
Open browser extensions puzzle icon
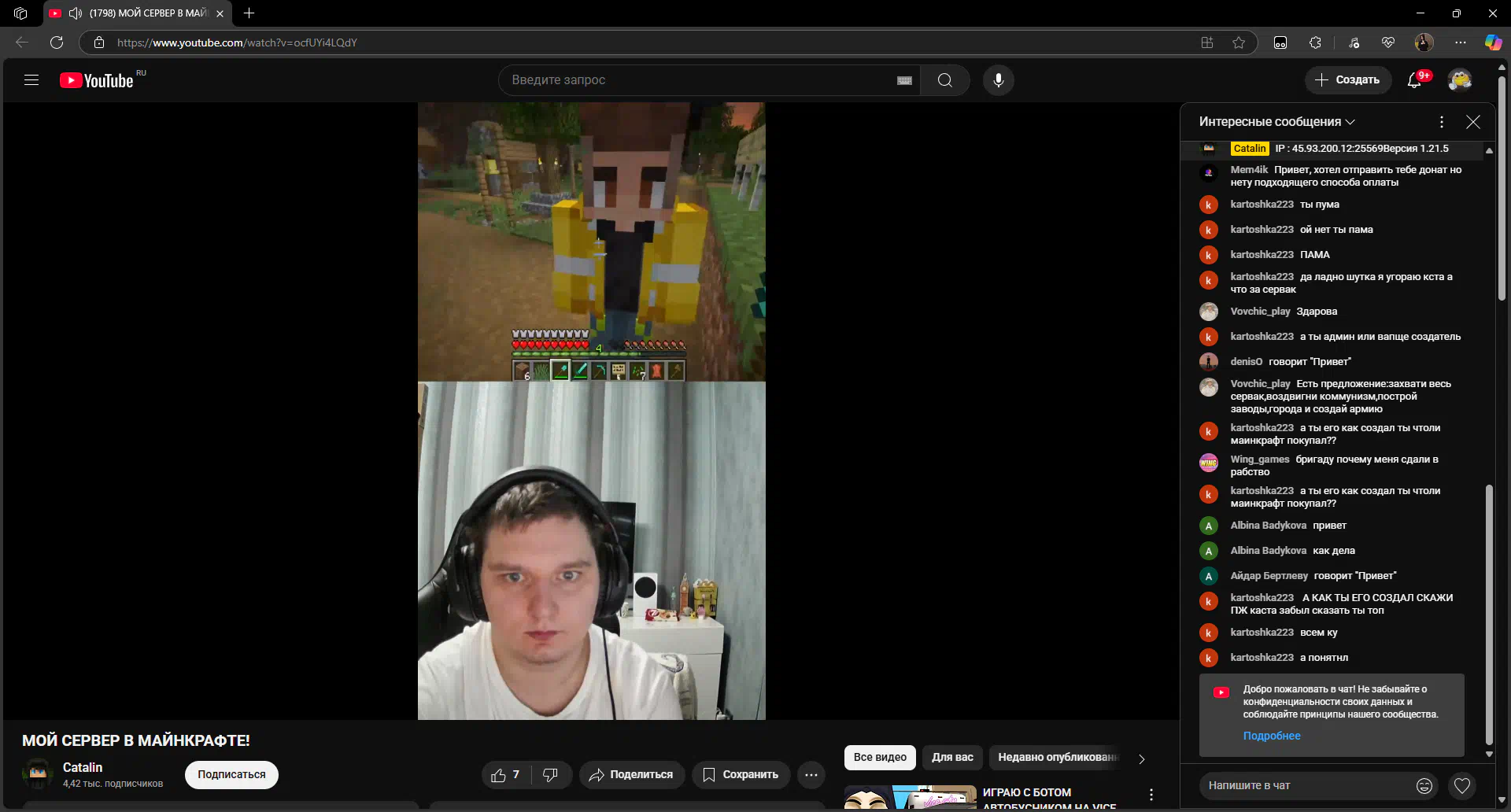coord(1315,42)
